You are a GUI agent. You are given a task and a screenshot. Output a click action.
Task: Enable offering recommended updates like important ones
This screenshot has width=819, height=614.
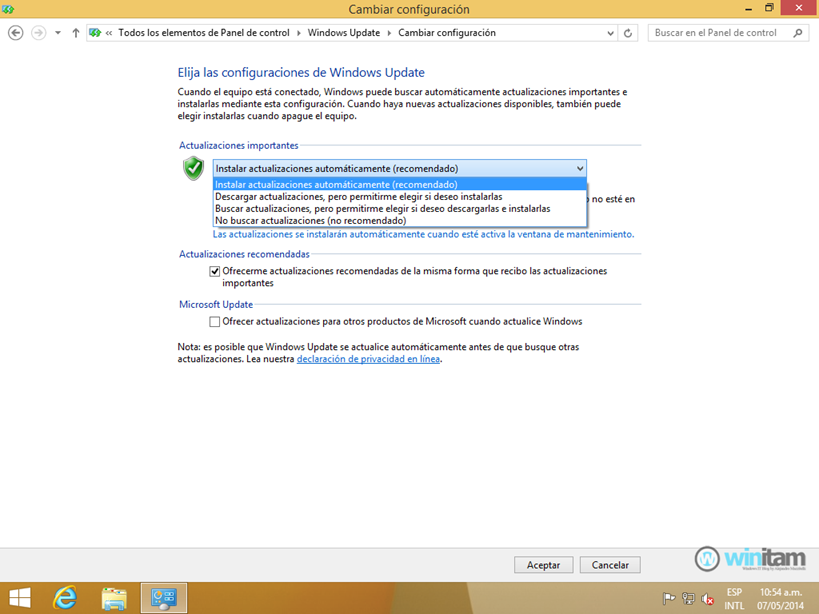pos(214,270)
